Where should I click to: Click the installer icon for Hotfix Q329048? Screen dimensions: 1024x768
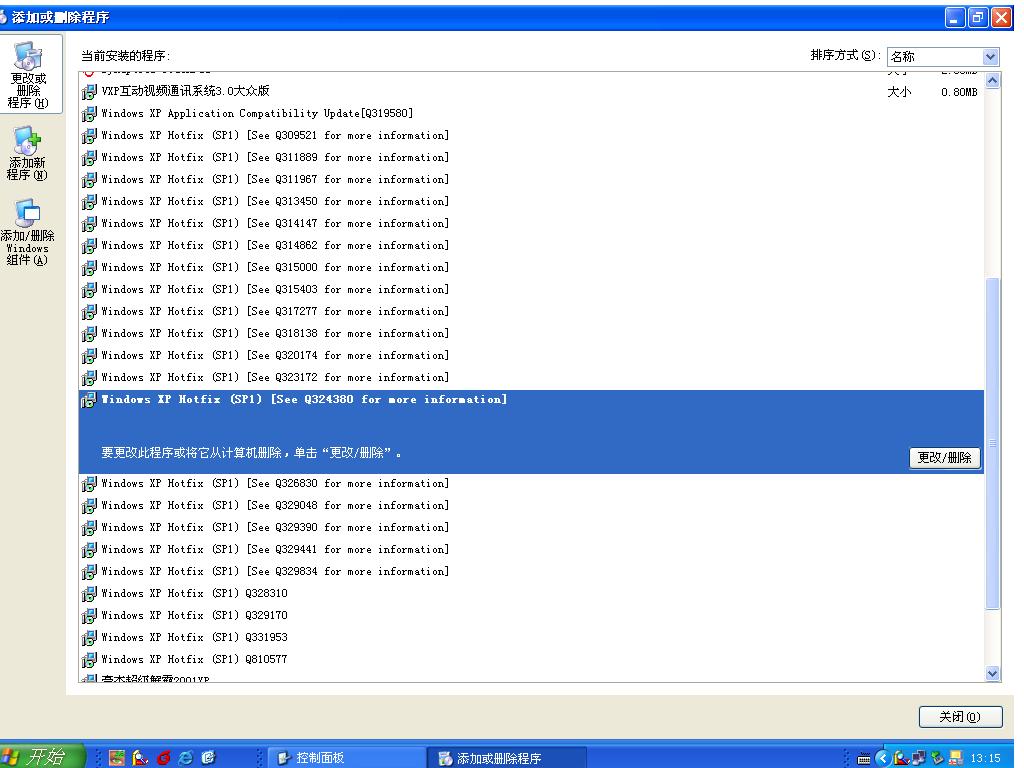click(89, 506)
